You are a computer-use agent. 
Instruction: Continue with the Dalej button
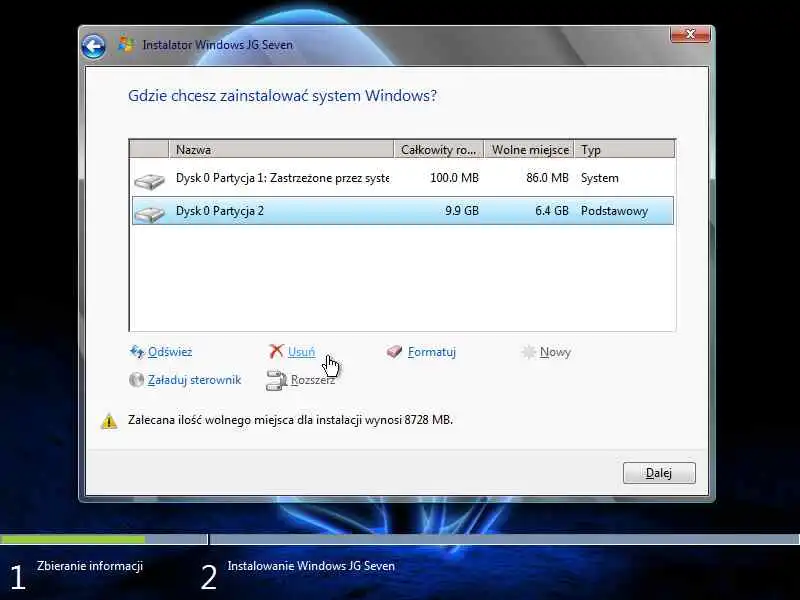(x=659, y=473)
